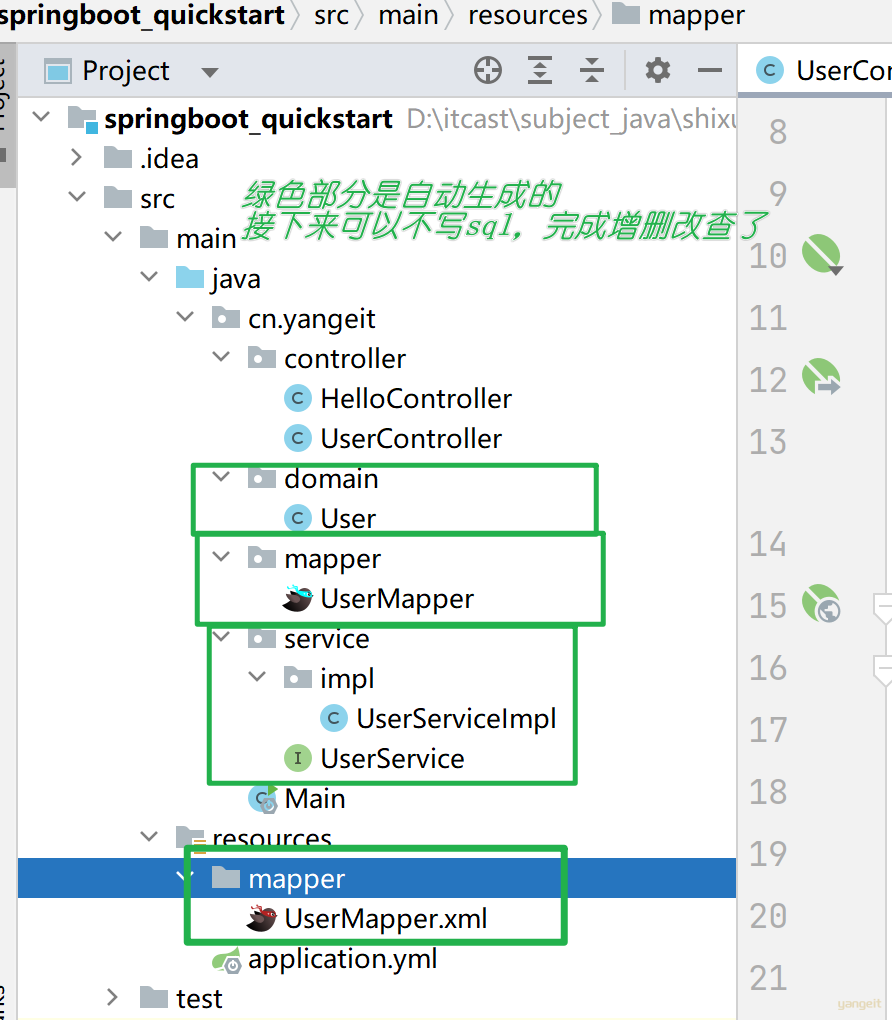
Task: Click main in the breadcrumb path
Action: pyautogui.click(x=409, y=15)
